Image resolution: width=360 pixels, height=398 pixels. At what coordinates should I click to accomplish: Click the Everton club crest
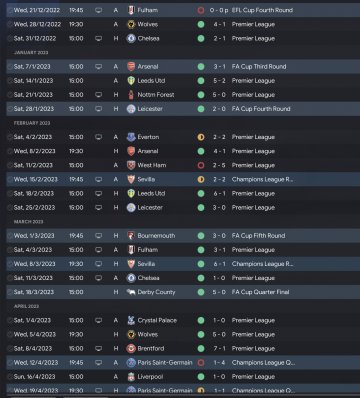pyautogui.click(x=131, y=137)
